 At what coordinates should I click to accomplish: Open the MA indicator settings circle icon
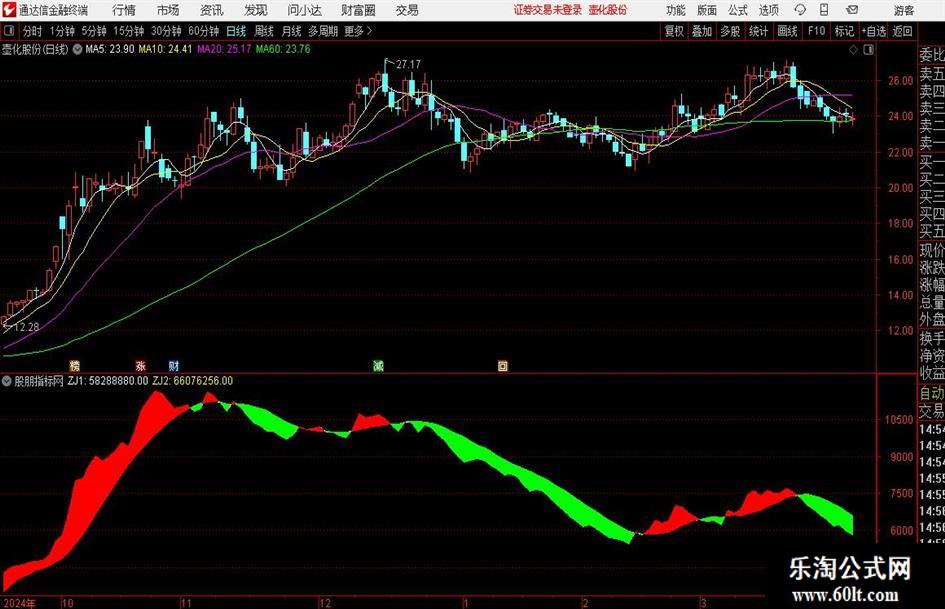(x=77, y=49)
